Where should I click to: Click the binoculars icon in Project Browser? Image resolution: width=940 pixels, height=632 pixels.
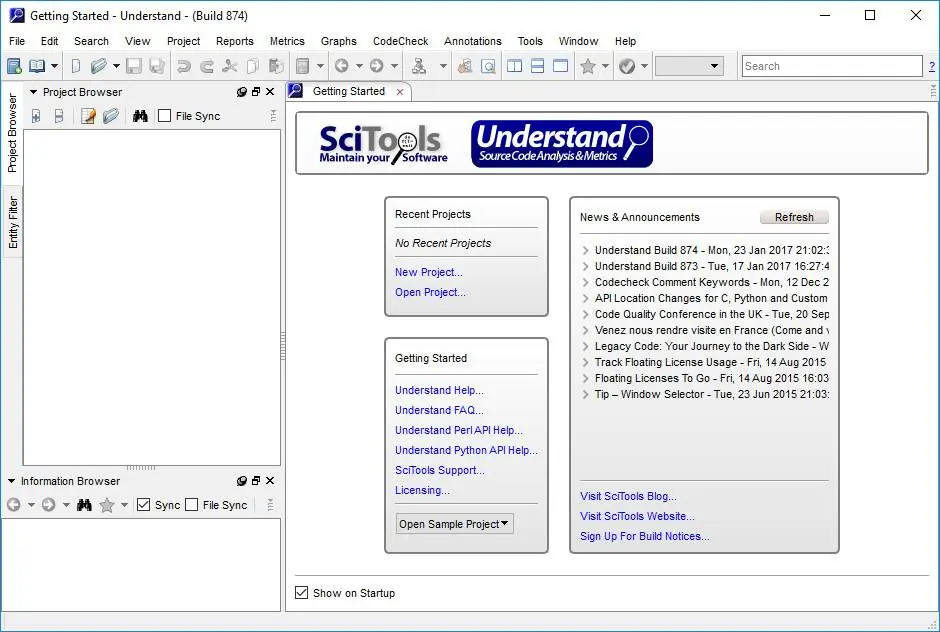click(x=140, y=116)
